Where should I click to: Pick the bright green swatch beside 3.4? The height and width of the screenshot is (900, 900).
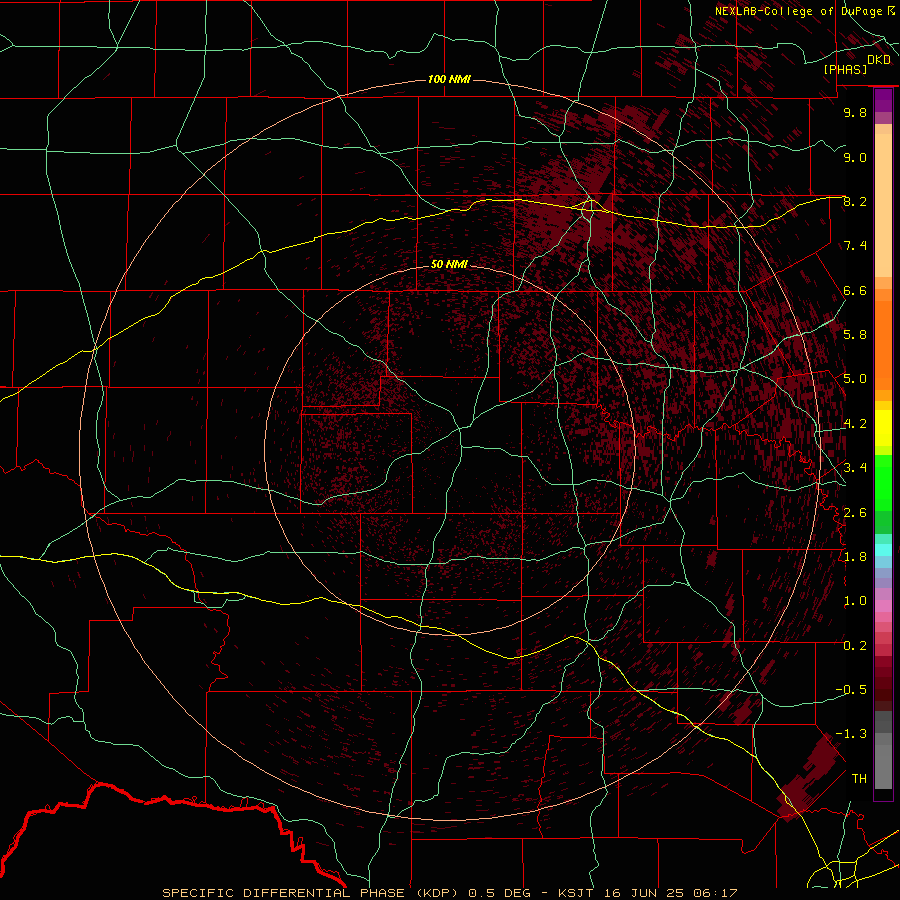(x=883, y=482)
